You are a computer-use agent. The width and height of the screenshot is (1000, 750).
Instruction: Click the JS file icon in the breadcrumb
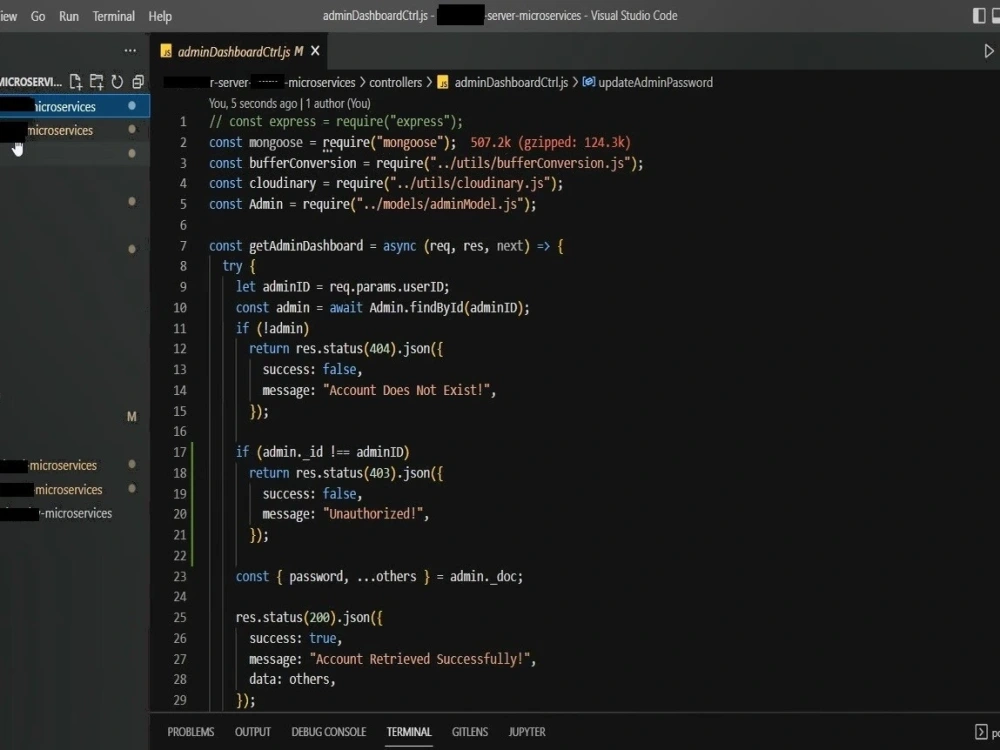(x=443, y=82)
